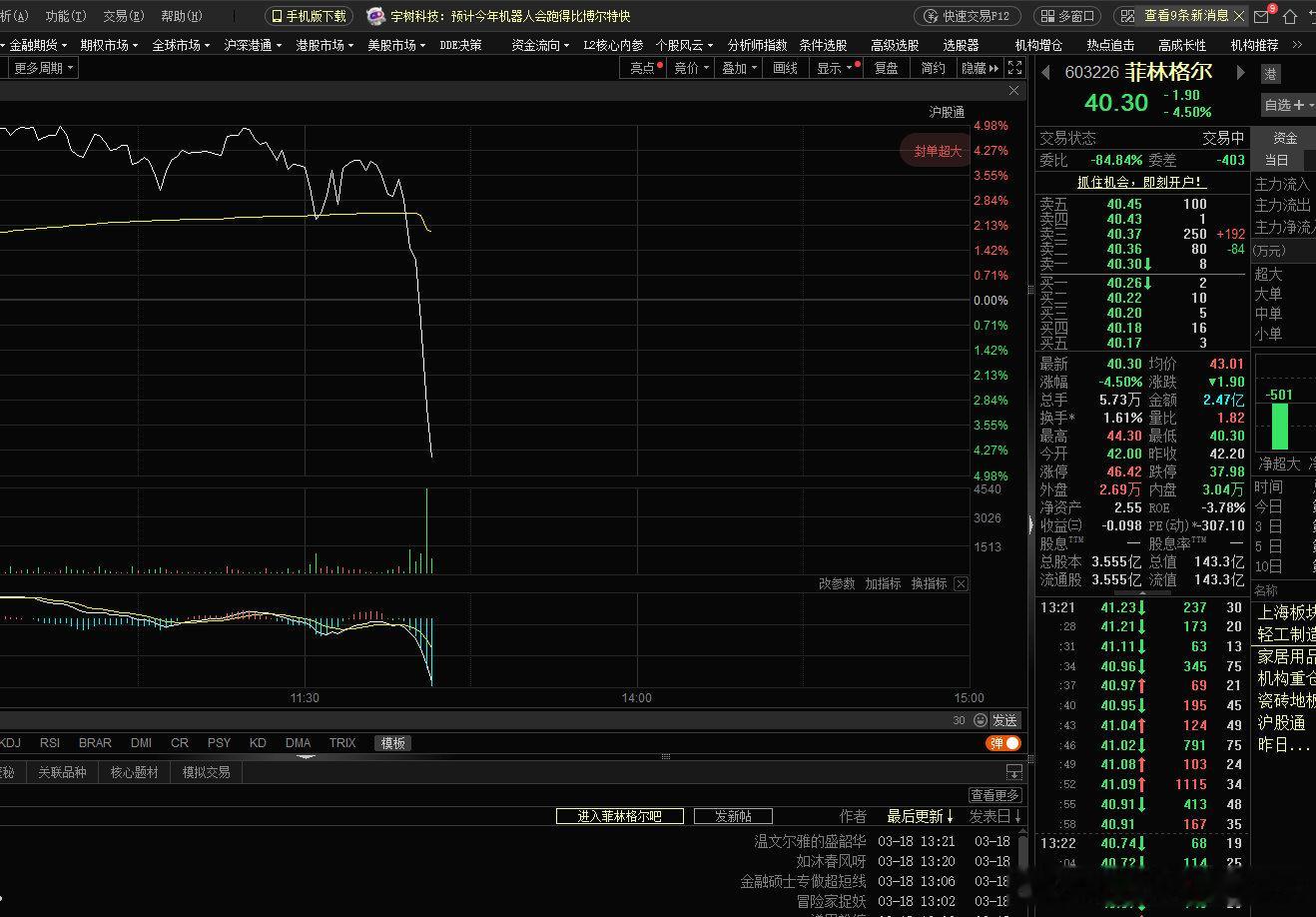The height and width of the screenshot is (917, 1316).
Task: Toggle the 弹 bullet-comment switch
Action: tap(1004, 743)
